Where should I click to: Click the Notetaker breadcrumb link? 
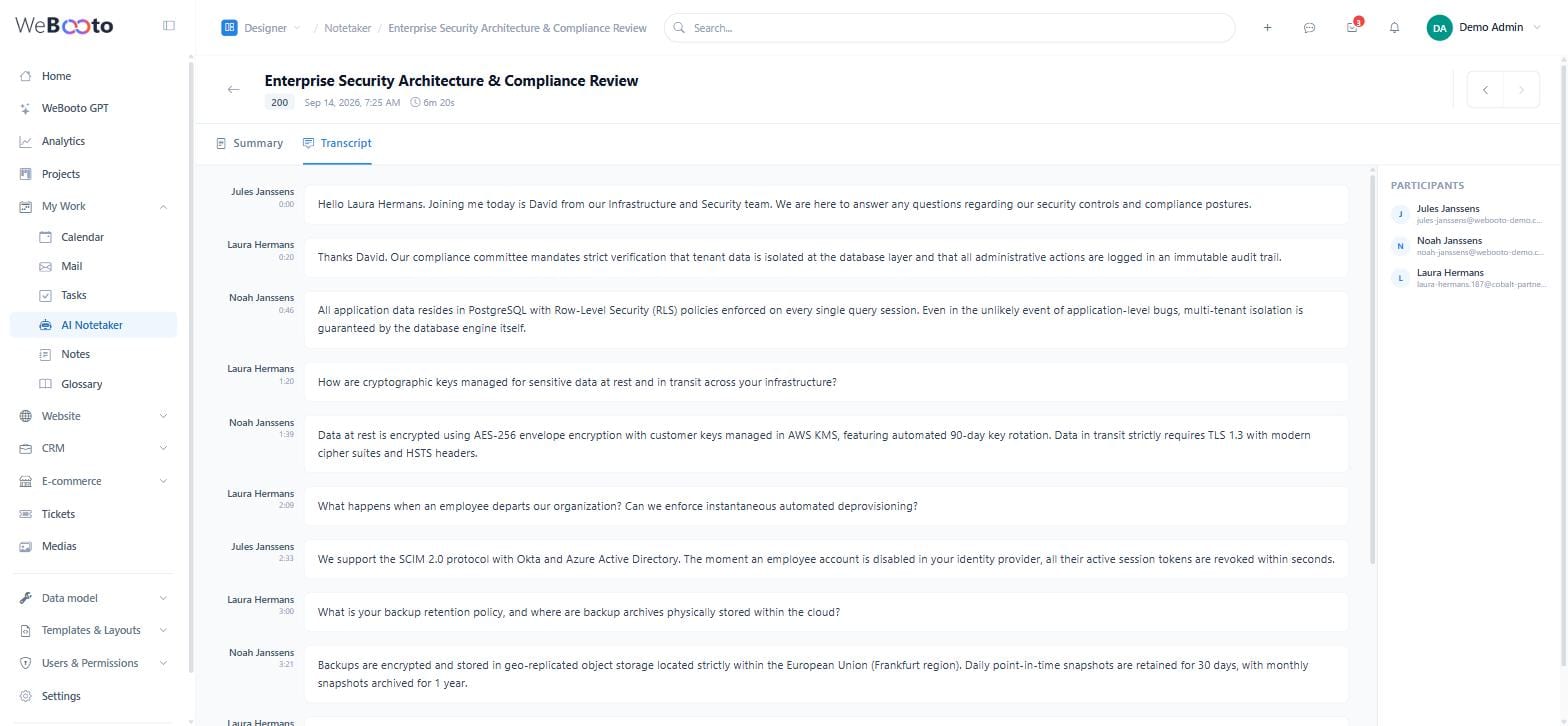tap(347, 28)
